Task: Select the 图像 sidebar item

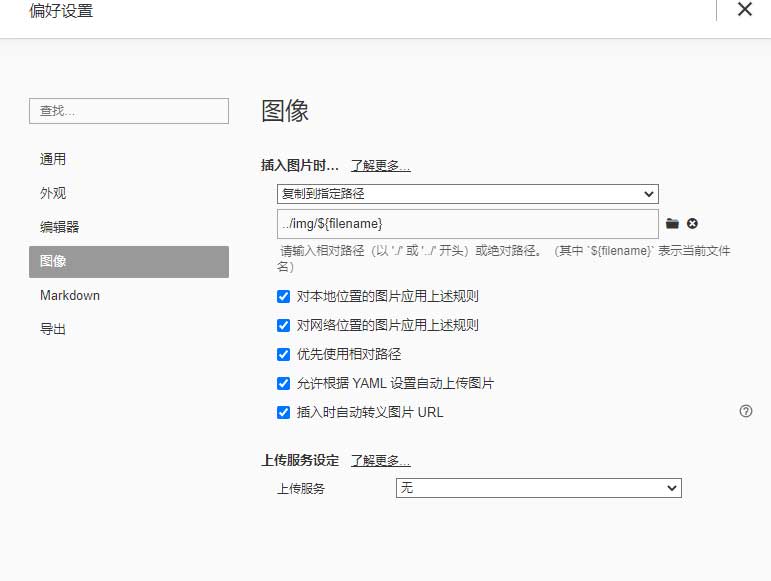Action: pos(128,261)
